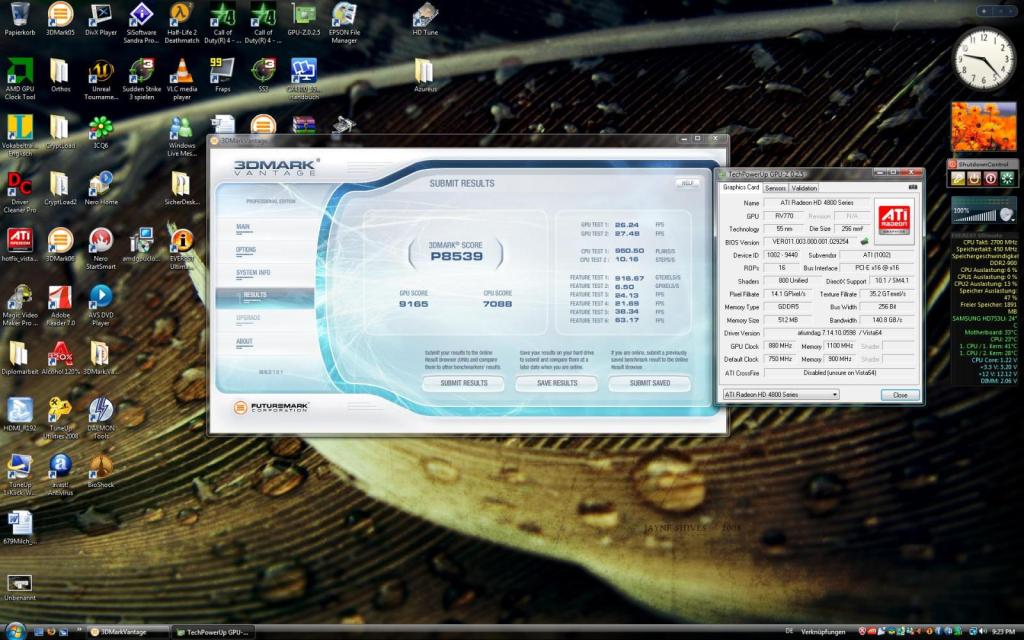The height and width of the screenshot is (640, 1024).
Task: Launch BioShock desktop icon
Action: (x=101, y=471)
